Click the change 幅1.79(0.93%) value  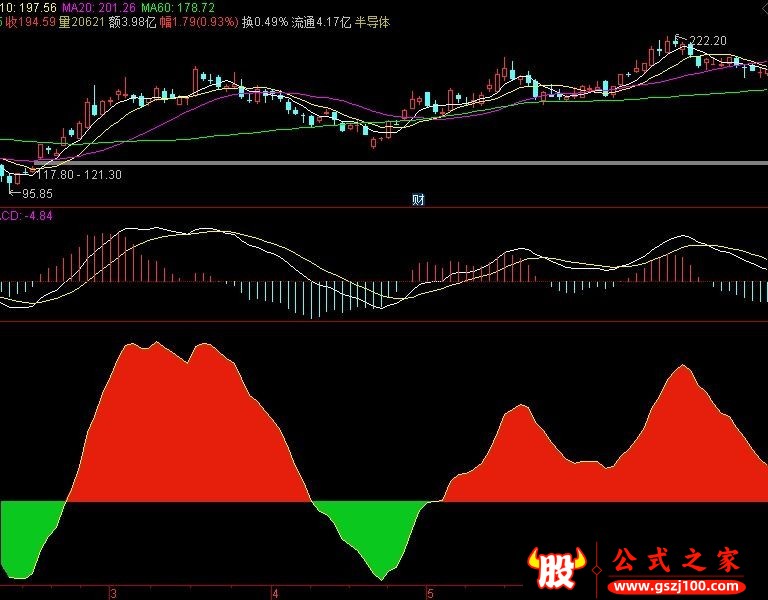pos(199,22)
